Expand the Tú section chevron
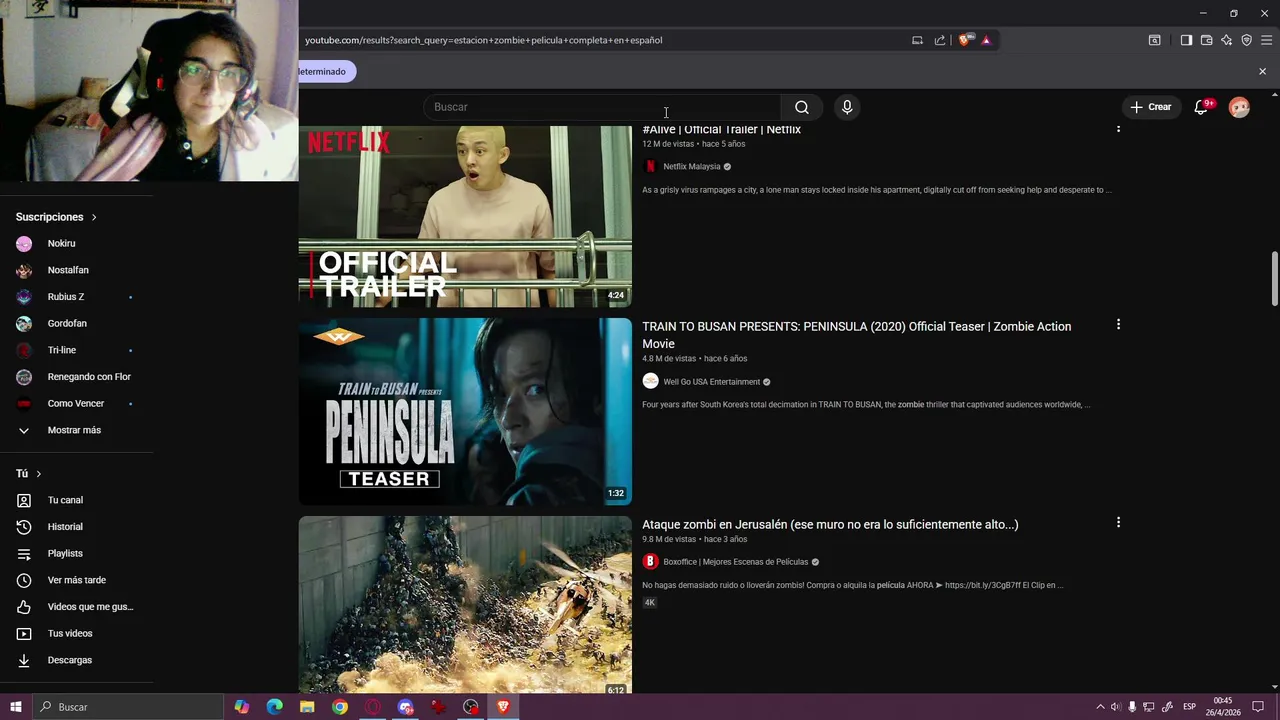 point(39,474)
